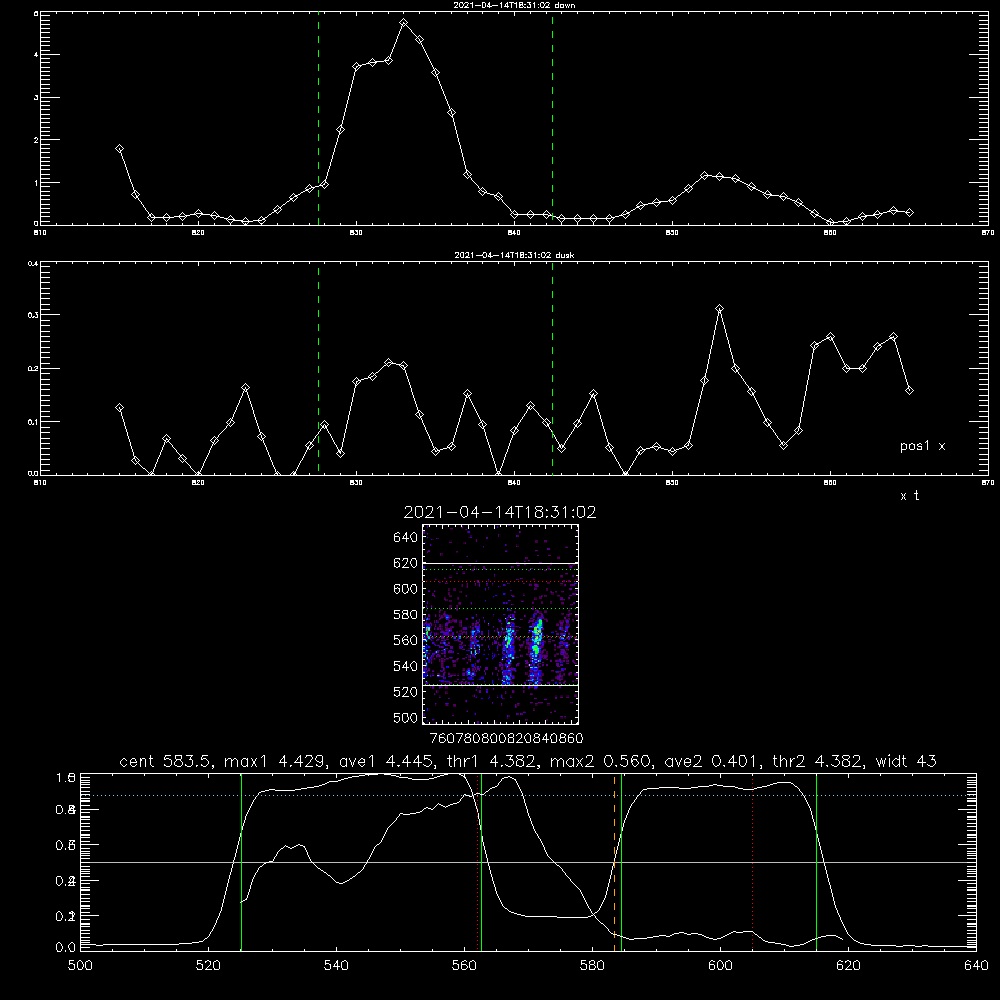1000x1000 pixels.
Task: Click the "max2 0.560" value
Action: [599, 761]
